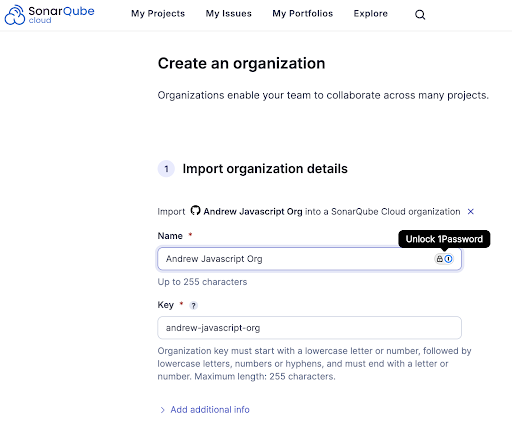Focus the Key field containing andrew-javascript-org
Image resolution: width=512 pixels, height=423 pixels.
click(309, 328)
